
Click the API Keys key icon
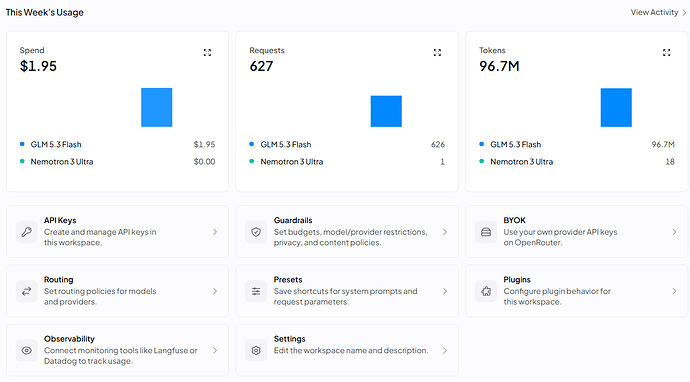pyautogui.click(x=27, y=232)
